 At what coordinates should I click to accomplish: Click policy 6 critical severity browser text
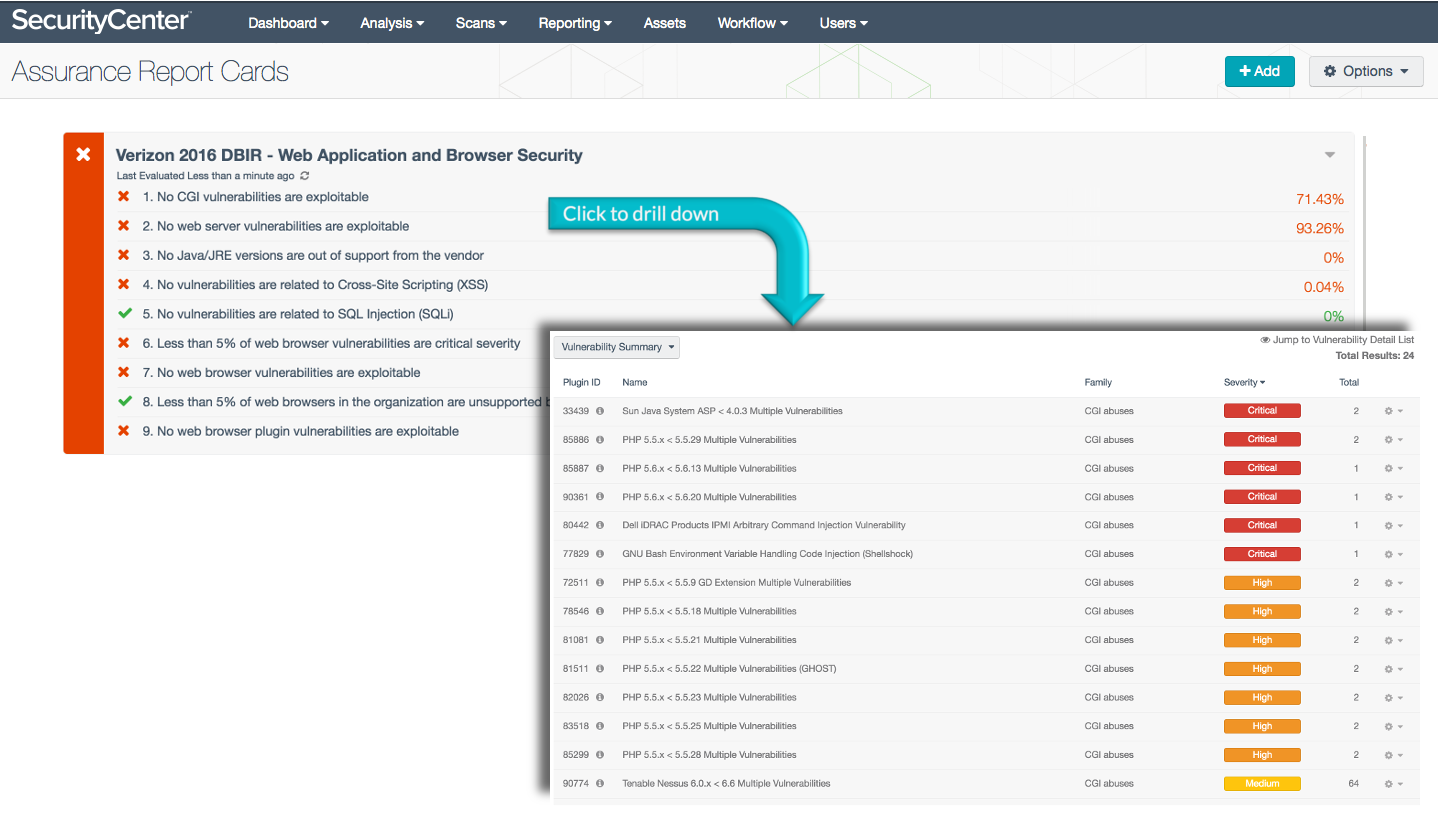[x=331, y=343]
